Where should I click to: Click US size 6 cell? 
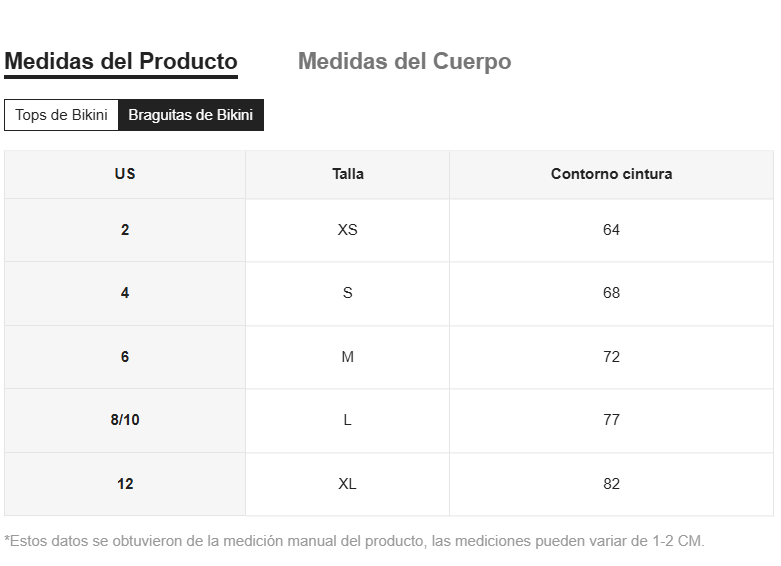coord(125,357)
